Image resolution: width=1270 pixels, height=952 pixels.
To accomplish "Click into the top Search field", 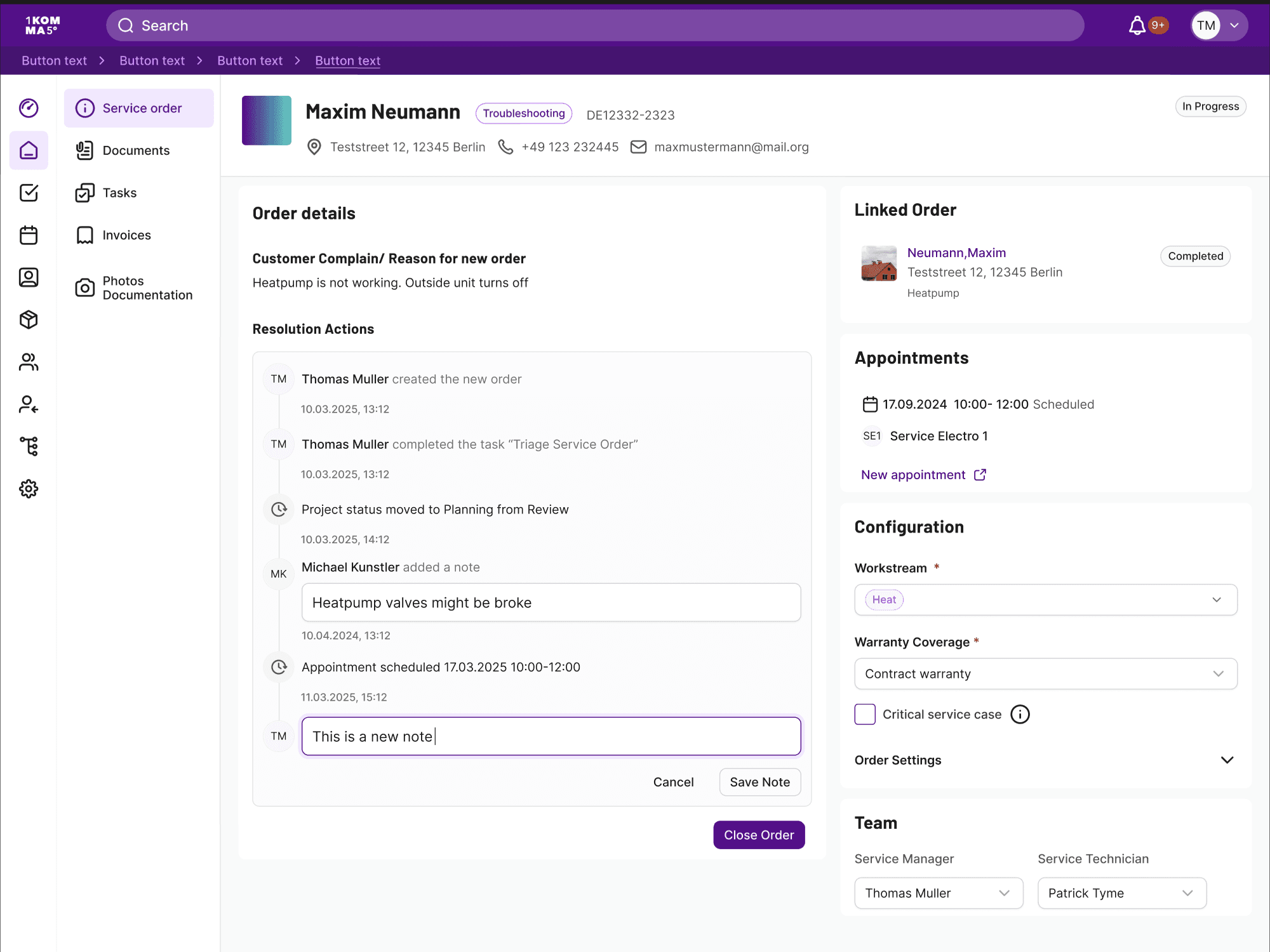I will pyautogui.click(x=594, y=25).
